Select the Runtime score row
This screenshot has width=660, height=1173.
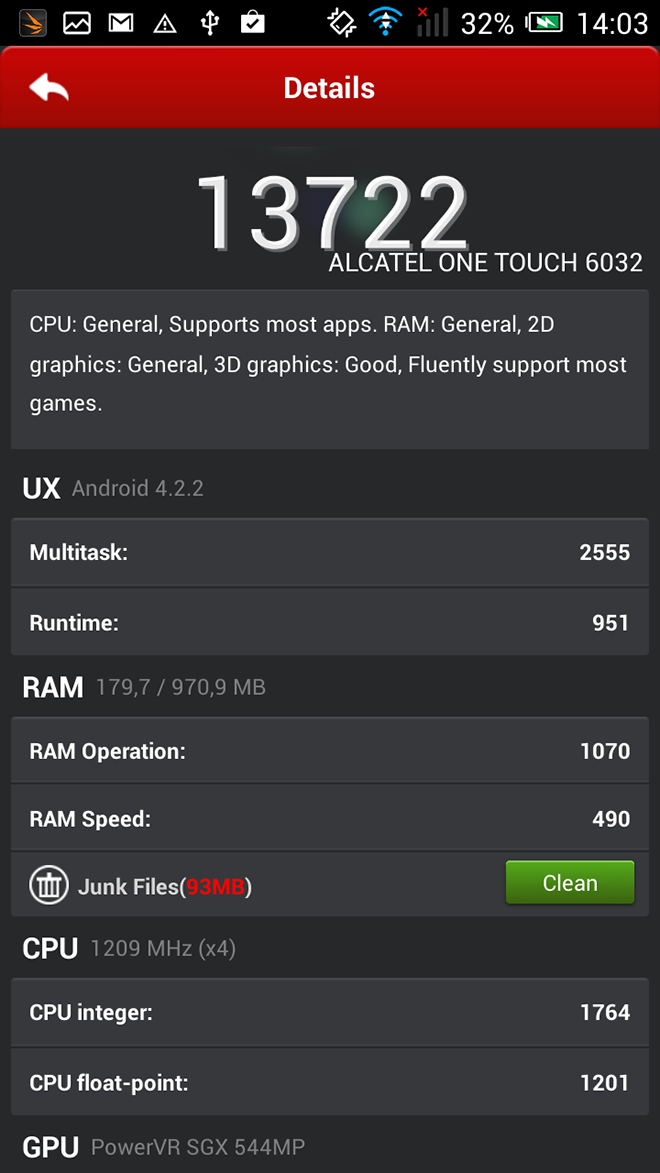330,622
